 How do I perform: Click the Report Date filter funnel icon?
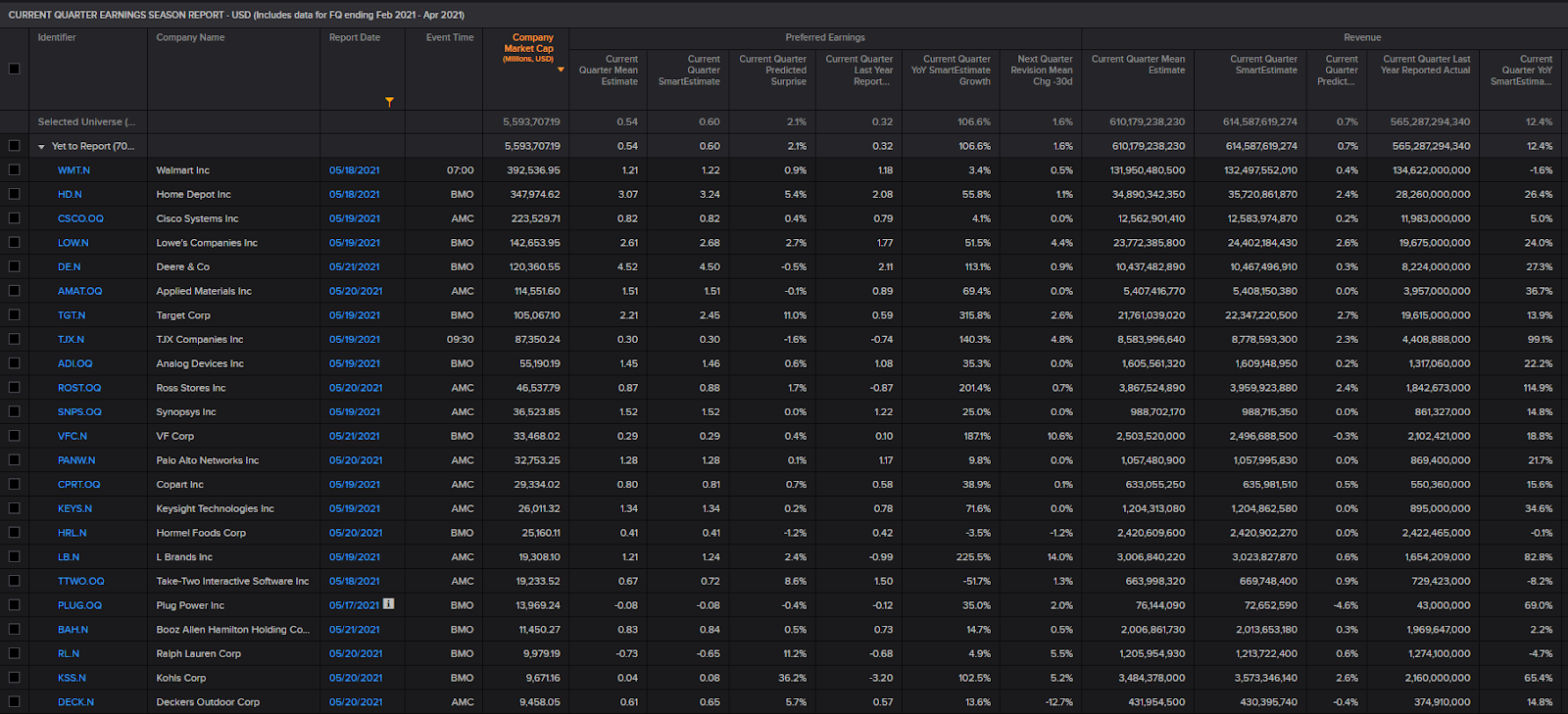tap(389, 102)
